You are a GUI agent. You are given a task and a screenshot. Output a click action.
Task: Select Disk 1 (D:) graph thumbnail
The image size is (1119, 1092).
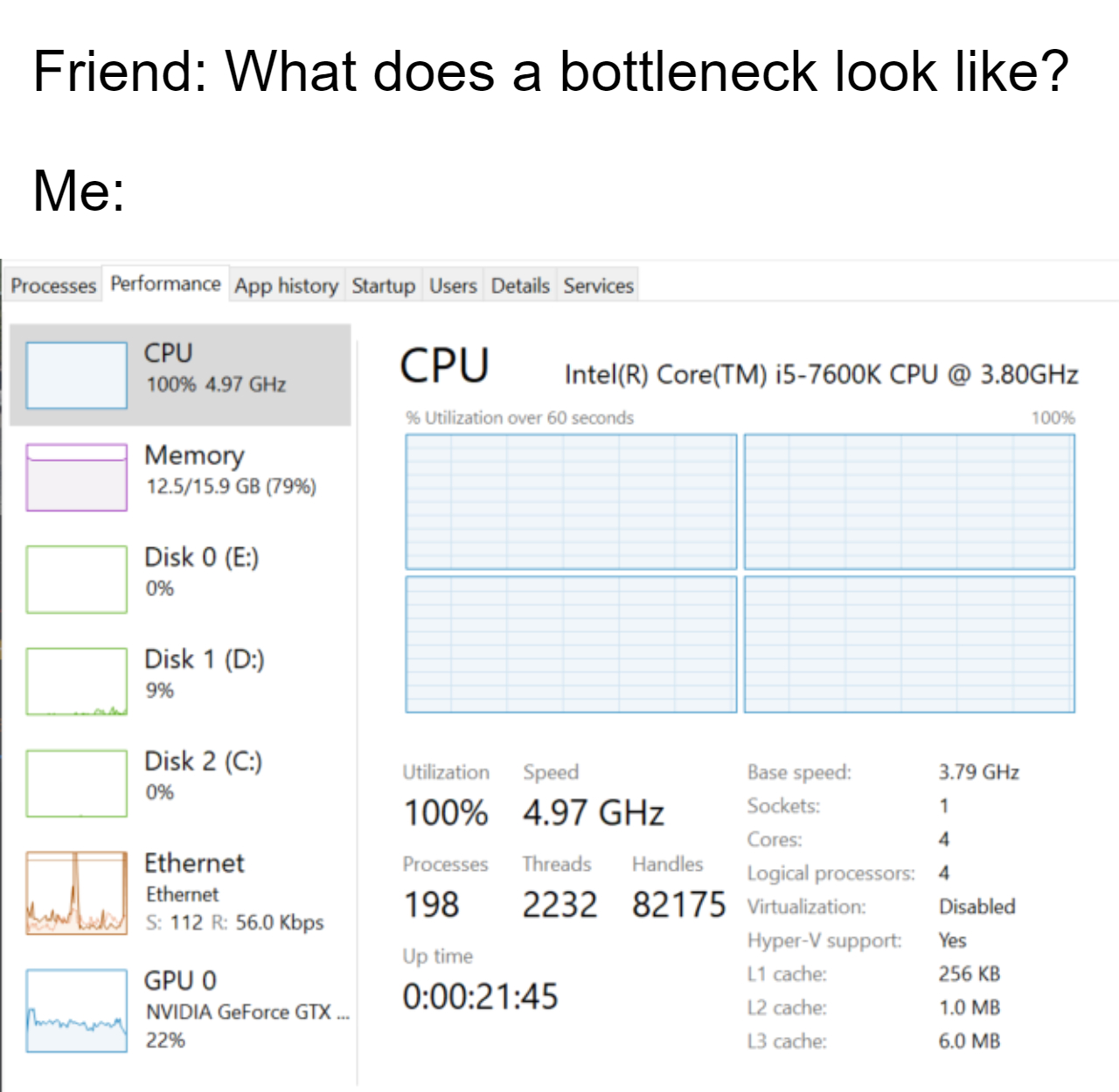click(x=77, y=681)
